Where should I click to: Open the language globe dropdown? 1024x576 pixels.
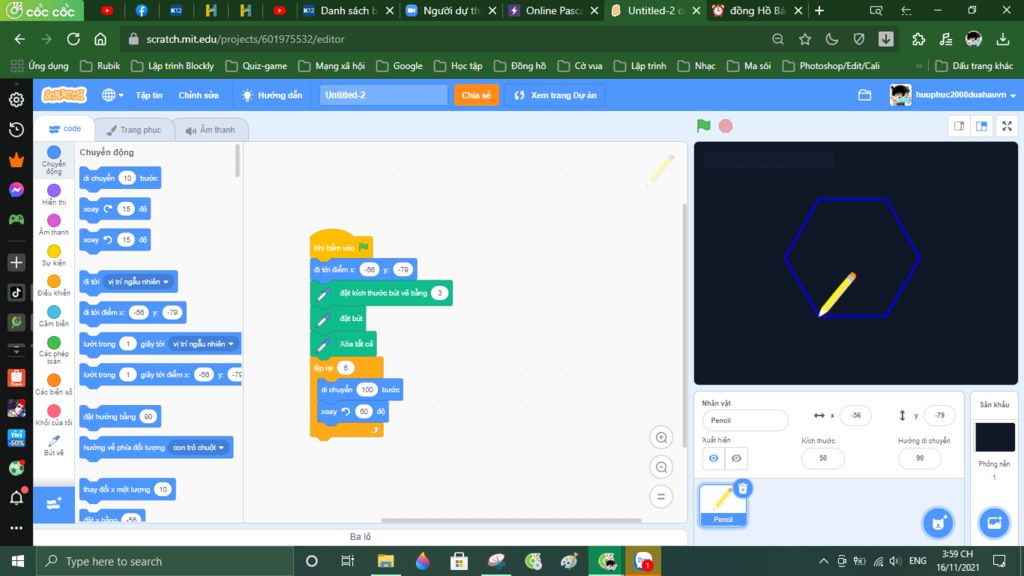tap(112, 95)
